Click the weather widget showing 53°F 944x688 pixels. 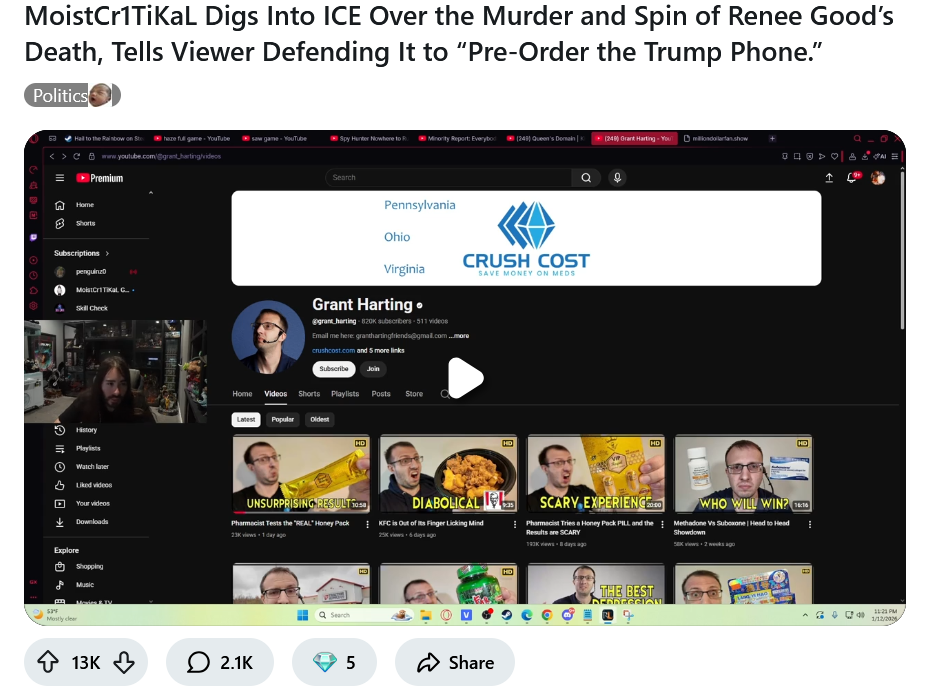pyautogui.click(x=55, y=615)
